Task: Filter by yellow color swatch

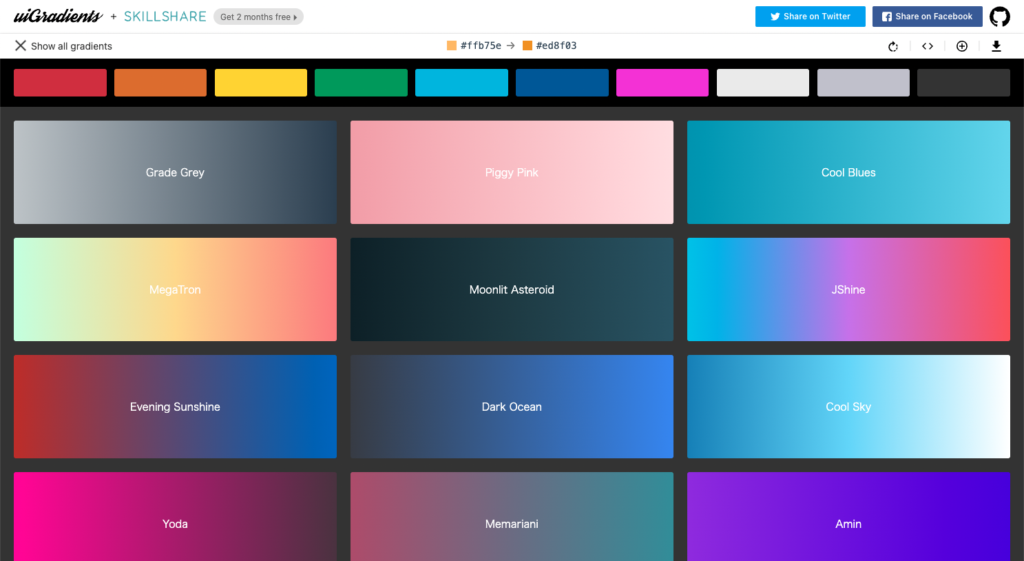Action: point(261,83)
